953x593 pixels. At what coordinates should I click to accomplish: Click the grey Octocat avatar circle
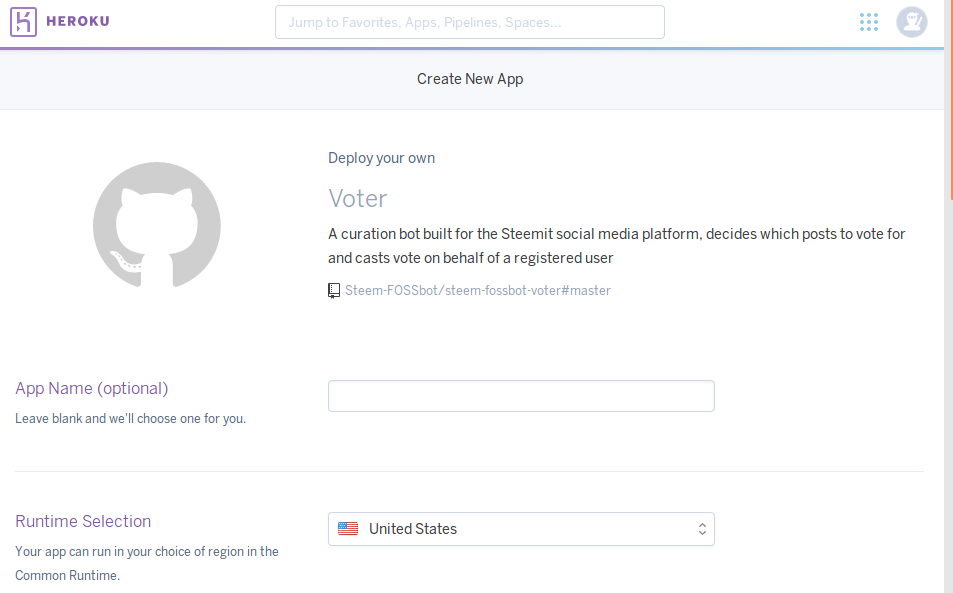(156, 225)
